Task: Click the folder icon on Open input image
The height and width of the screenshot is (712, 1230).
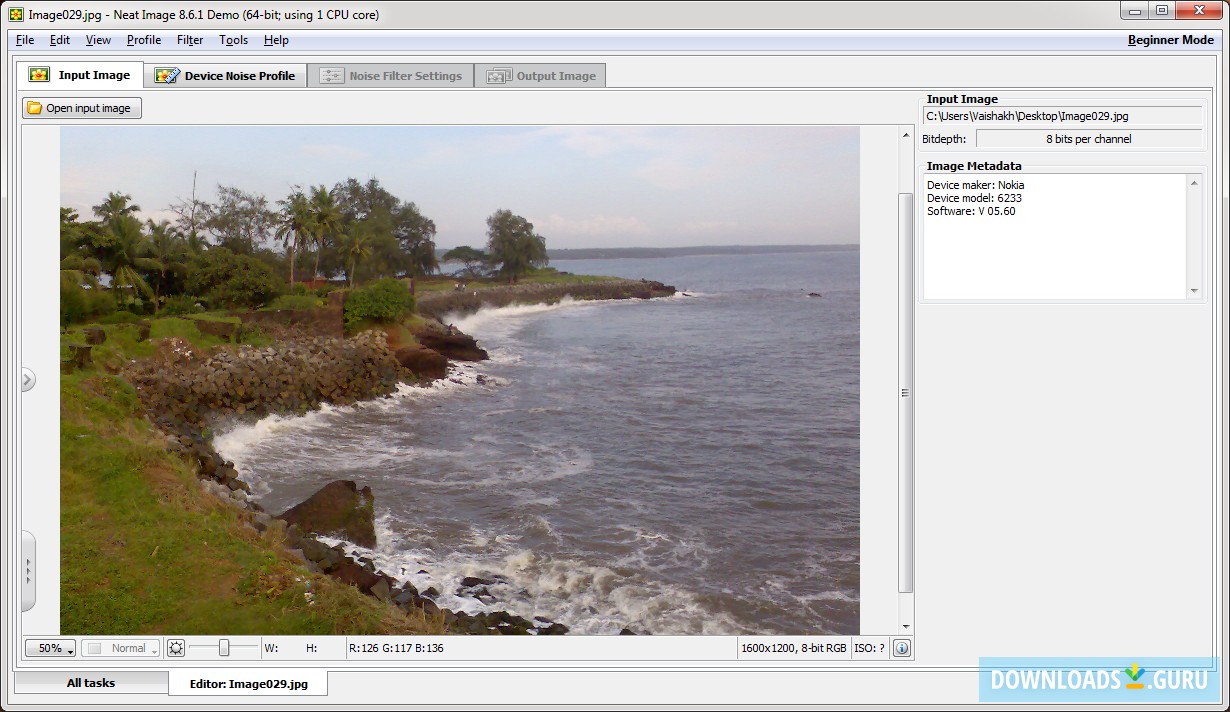Action: (34, 108)
